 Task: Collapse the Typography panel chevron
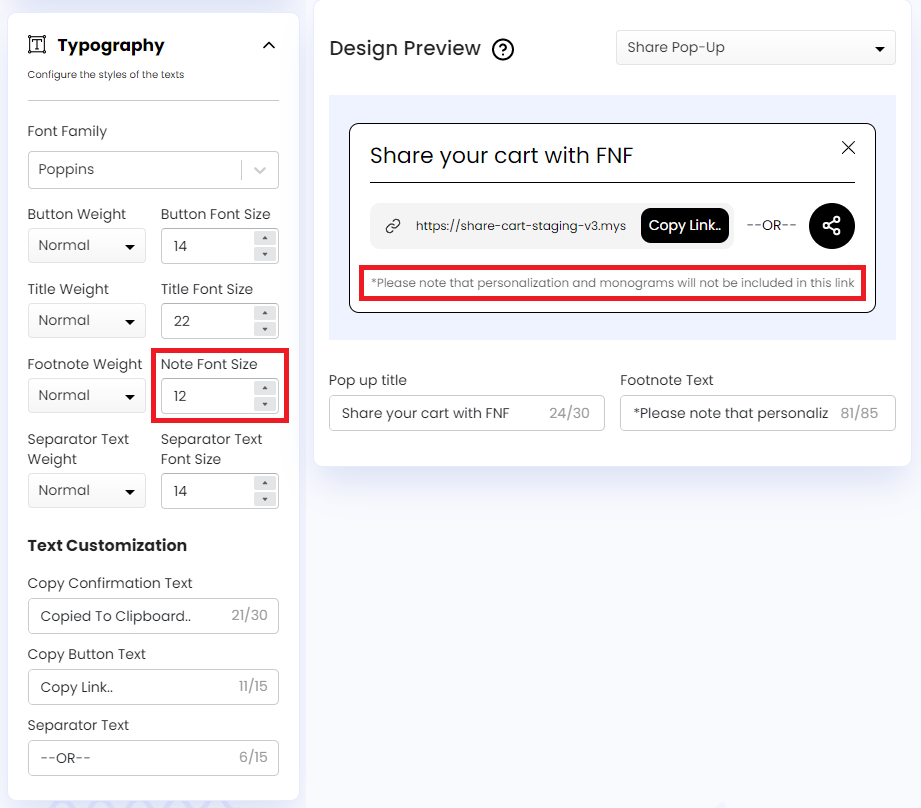(x=268, y=45)
